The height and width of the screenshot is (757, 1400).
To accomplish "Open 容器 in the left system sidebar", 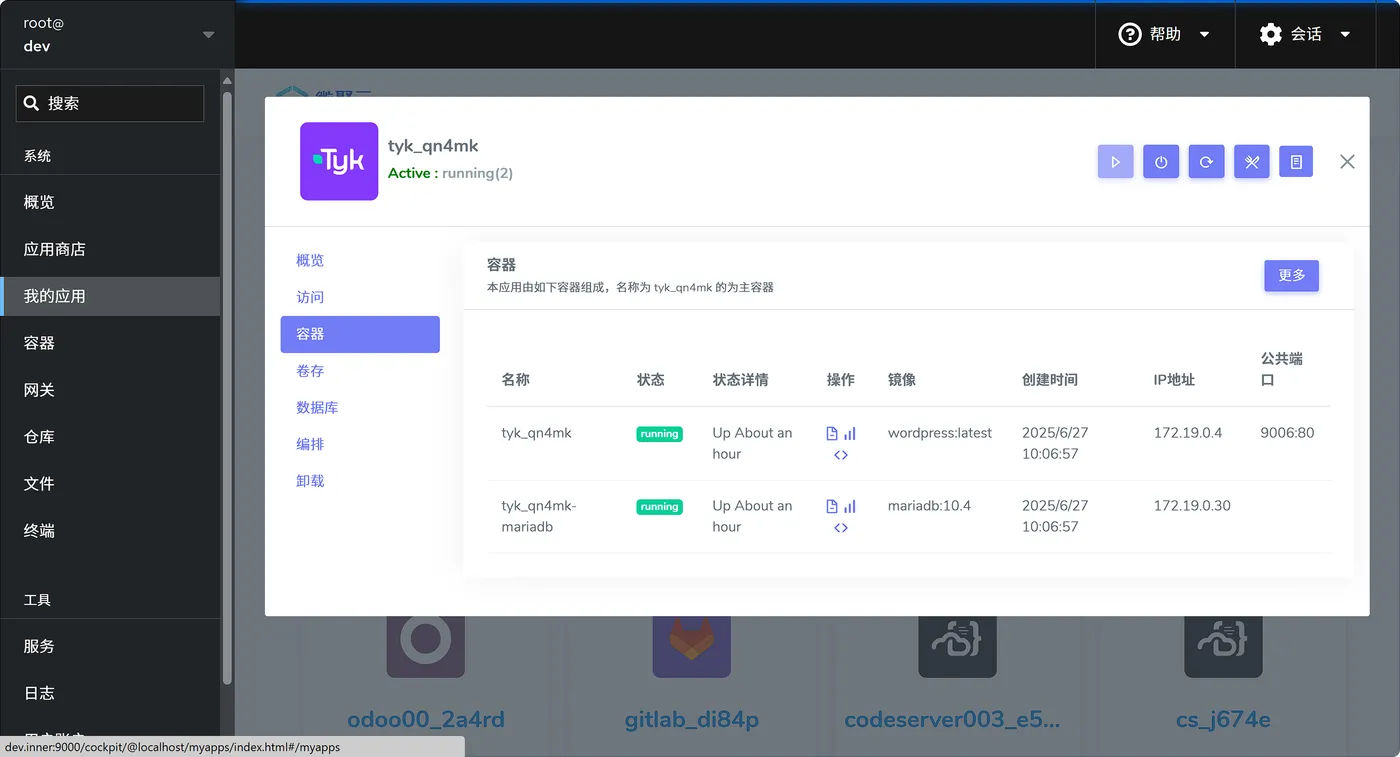I will [x=110, y=343].
